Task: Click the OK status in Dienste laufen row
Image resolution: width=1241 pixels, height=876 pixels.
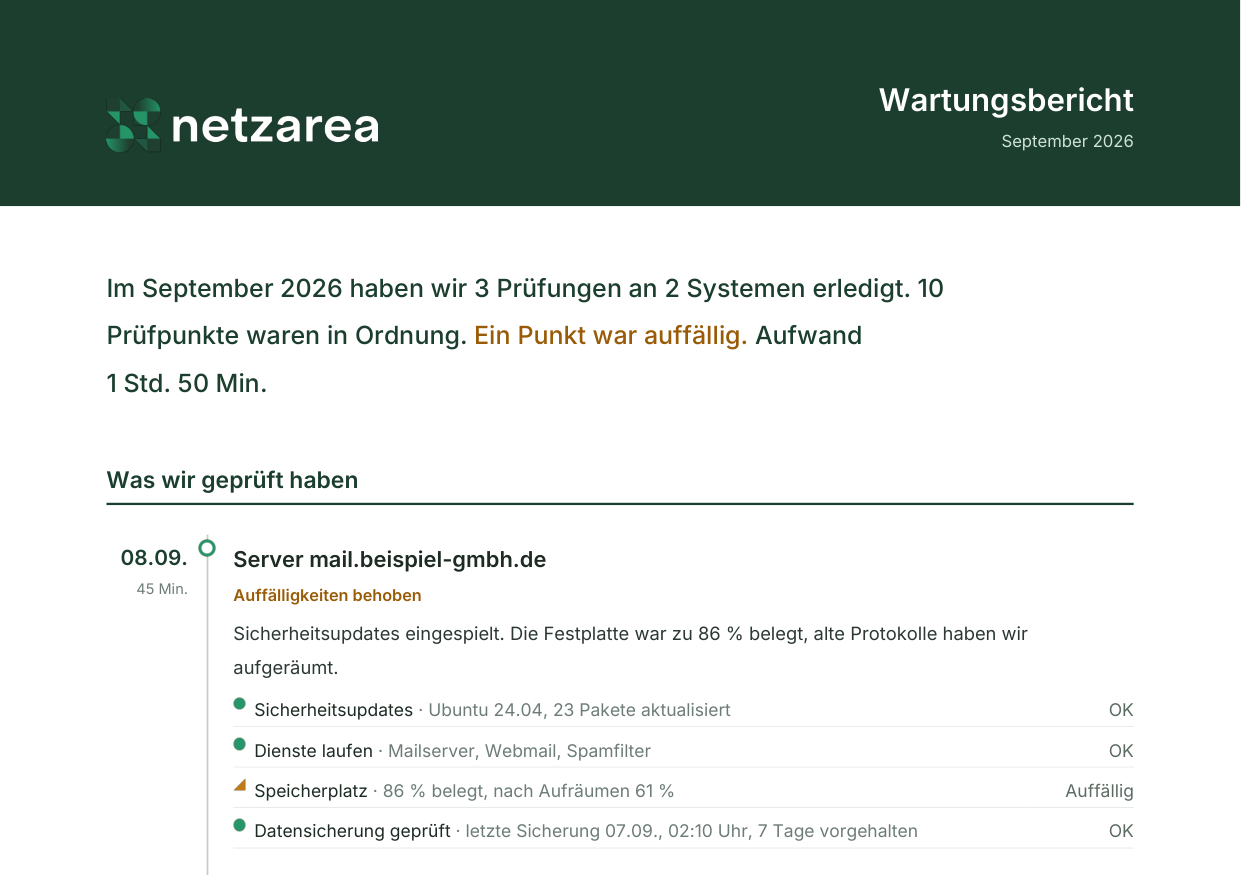Action: [x=1121, y=751]
